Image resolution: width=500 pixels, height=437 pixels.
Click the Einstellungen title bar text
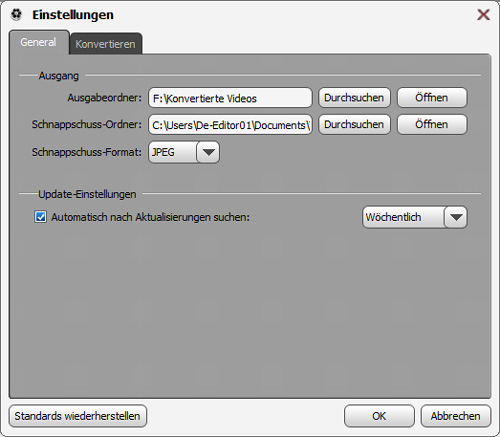tap(73, 15)
